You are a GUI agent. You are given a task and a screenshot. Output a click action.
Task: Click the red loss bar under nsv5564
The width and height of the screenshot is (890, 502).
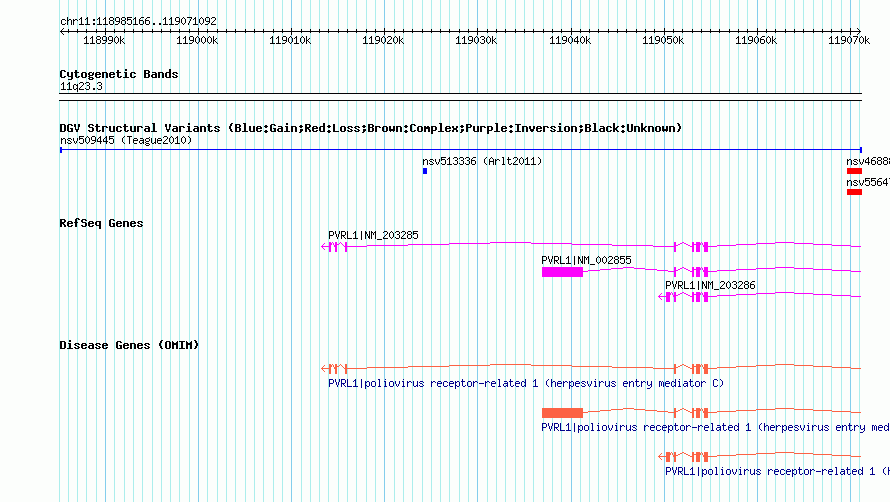(854, 192)
